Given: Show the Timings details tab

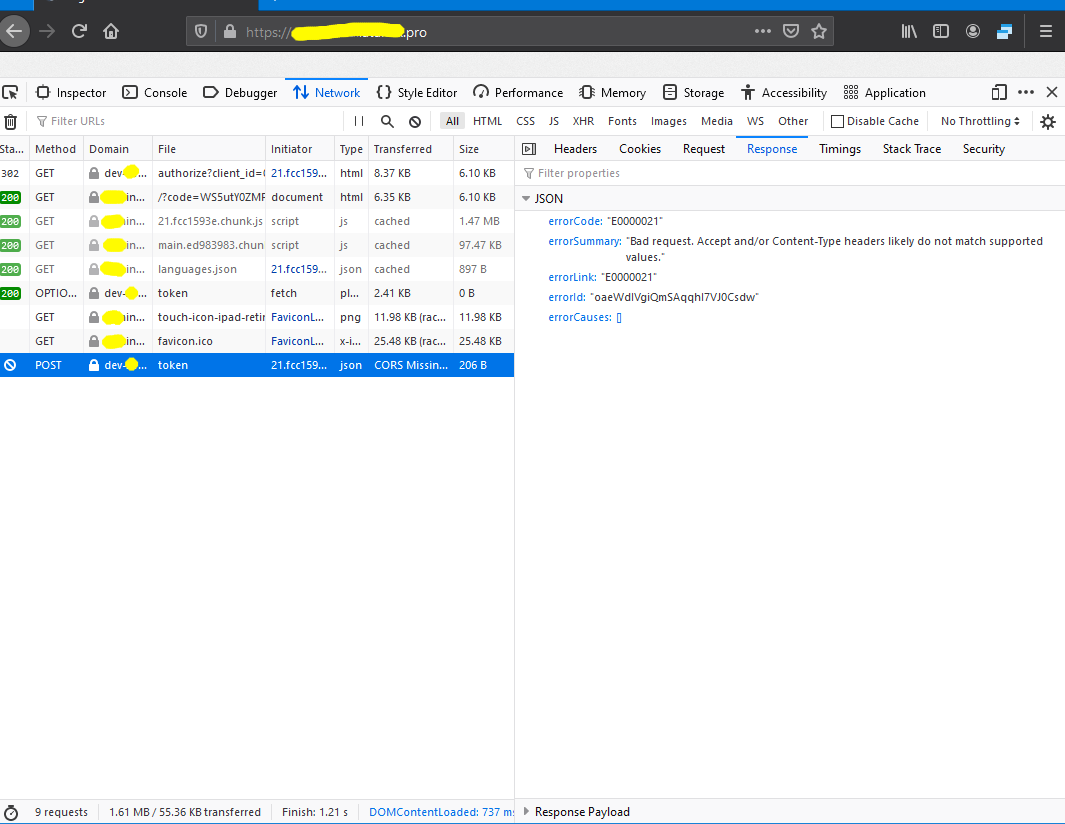Looking at the screenshot, I should pos(840,149).
